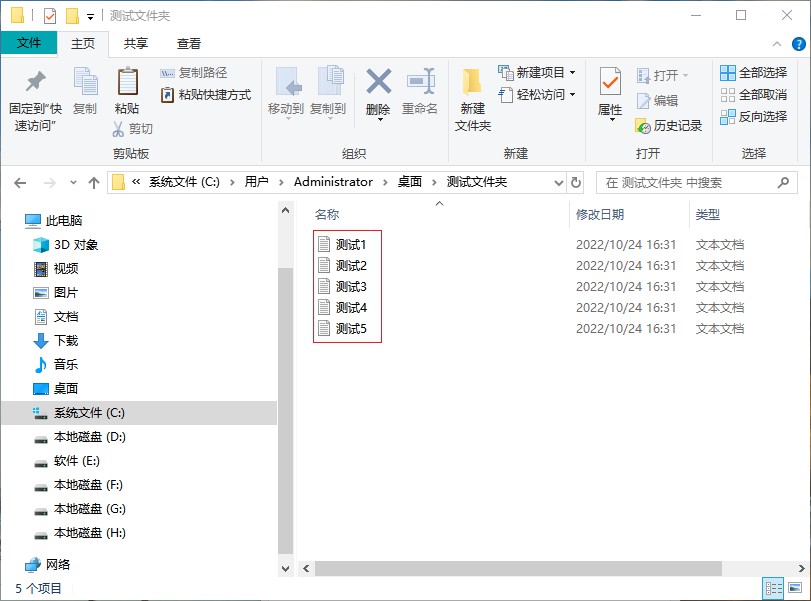Switch to details view in status bar
The height and width of the screenshot is (601, 811).
(x=773, y=588)
